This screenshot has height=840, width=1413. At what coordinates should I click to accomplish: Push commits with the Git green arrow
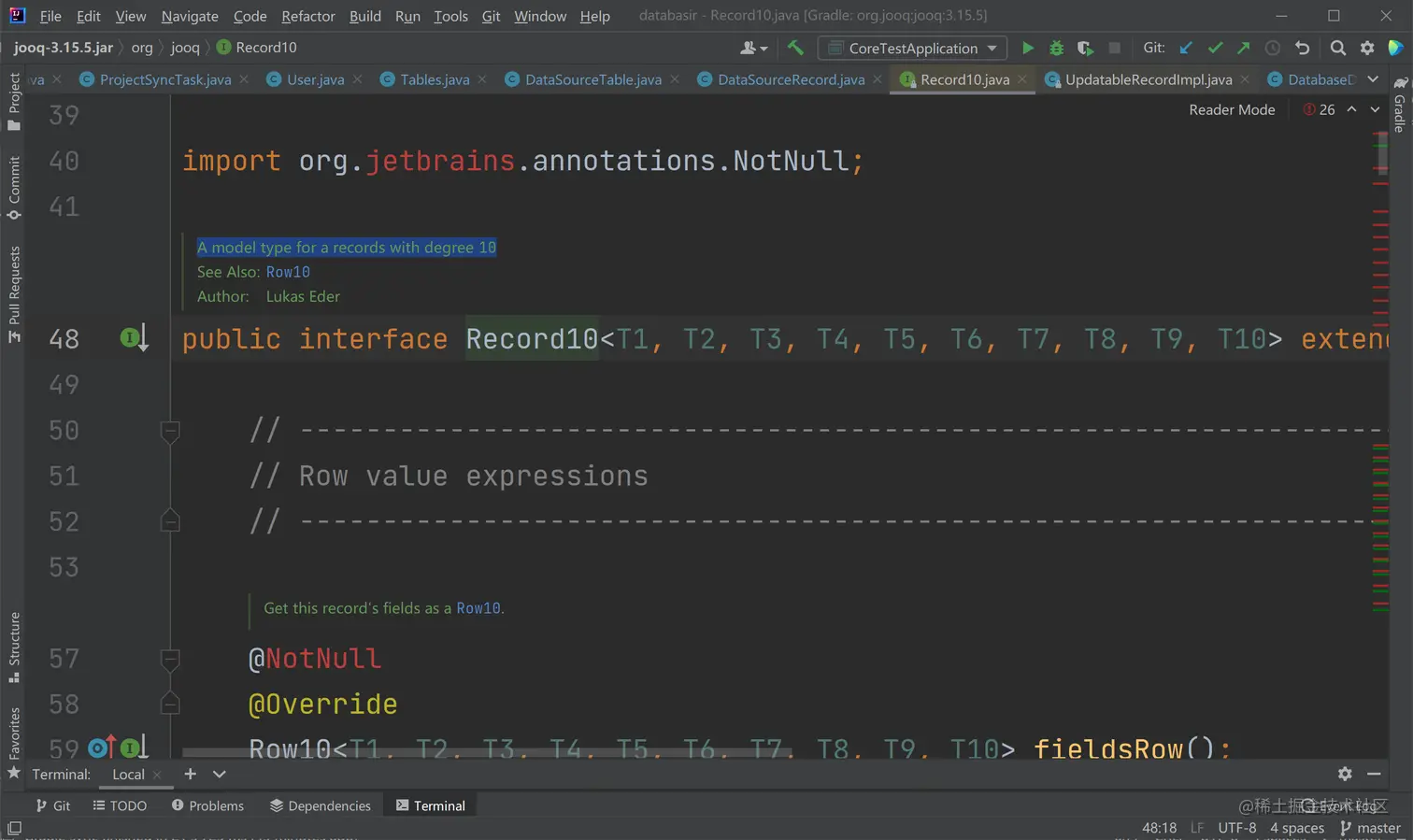pos(1243,48)
